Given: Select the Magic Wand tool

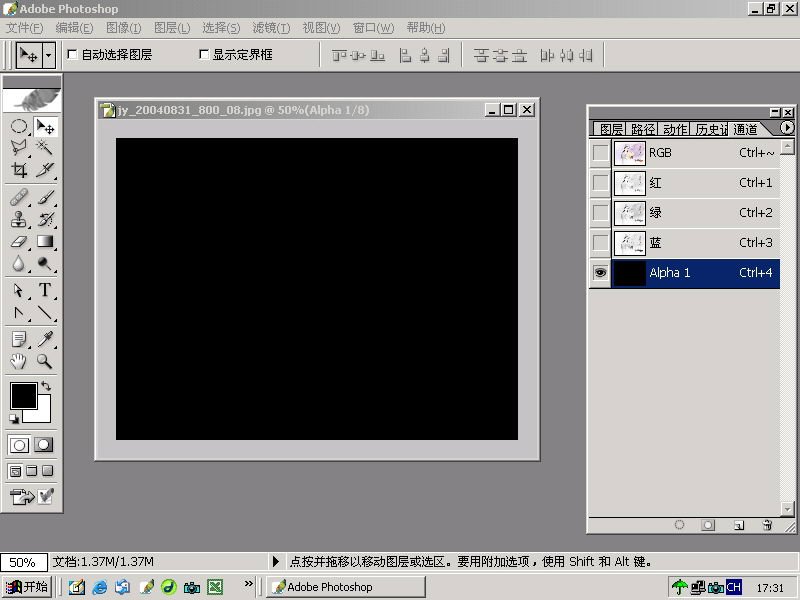Looking at the screenshot, I should click(45, 148).
